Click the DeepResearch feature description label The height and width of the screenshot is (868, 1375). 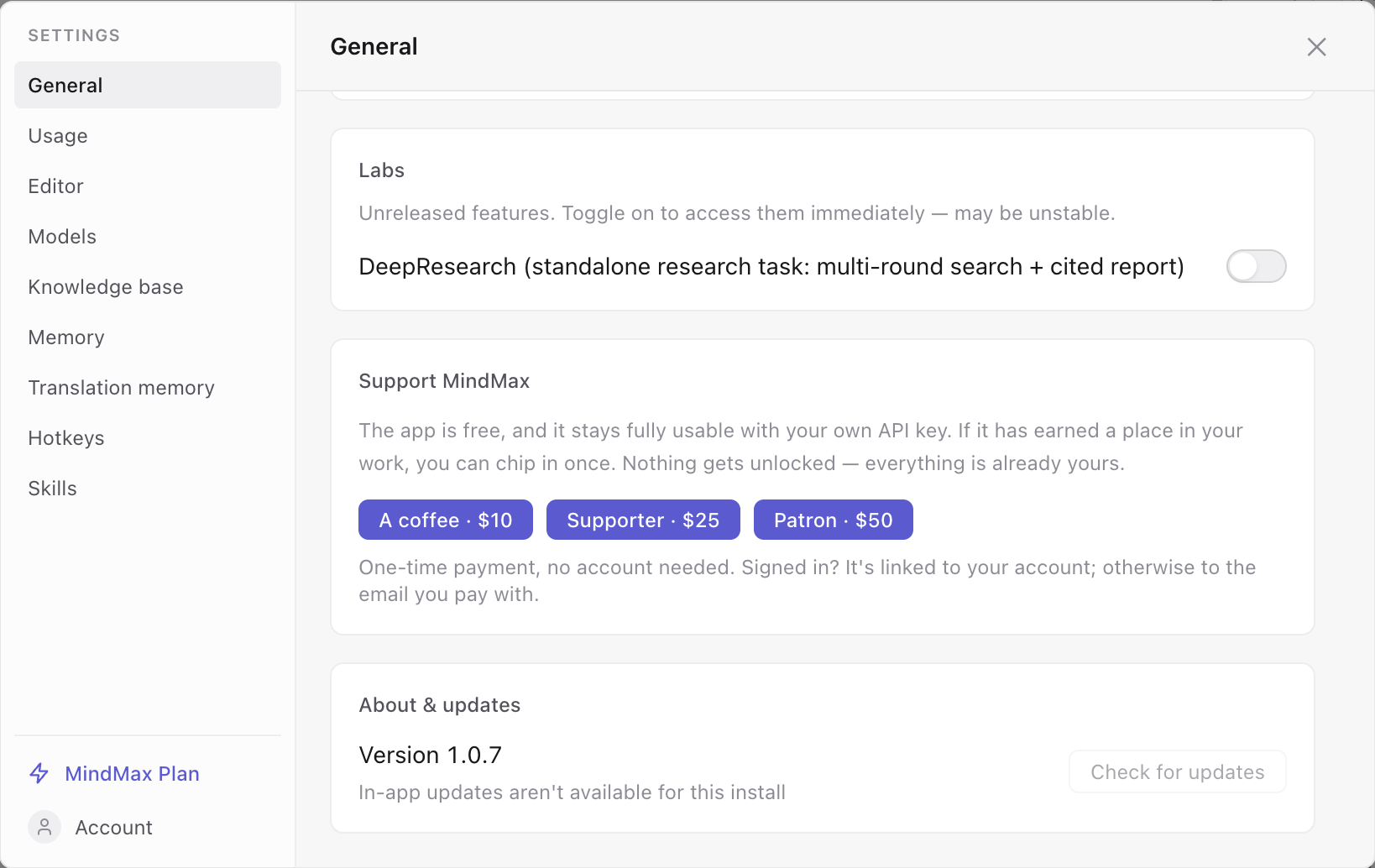tap(771, 266)
